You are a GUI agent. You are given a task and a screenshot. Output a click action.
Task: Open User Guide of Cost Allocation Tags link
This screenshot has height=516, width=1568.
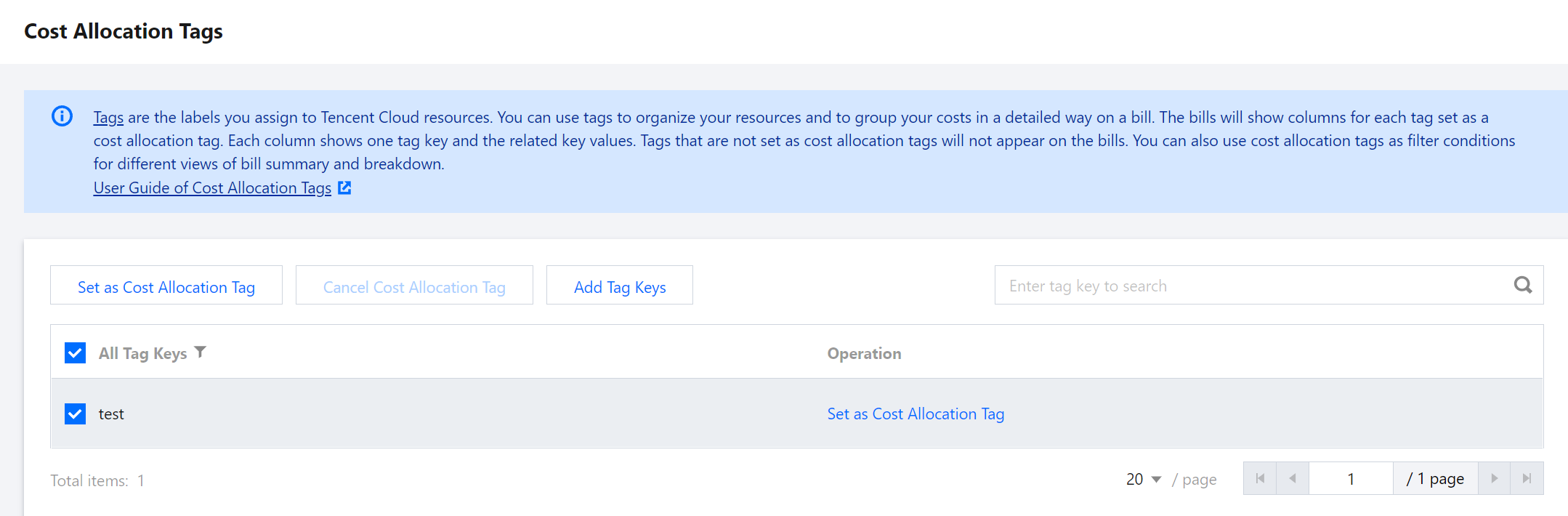coord(212,188)
